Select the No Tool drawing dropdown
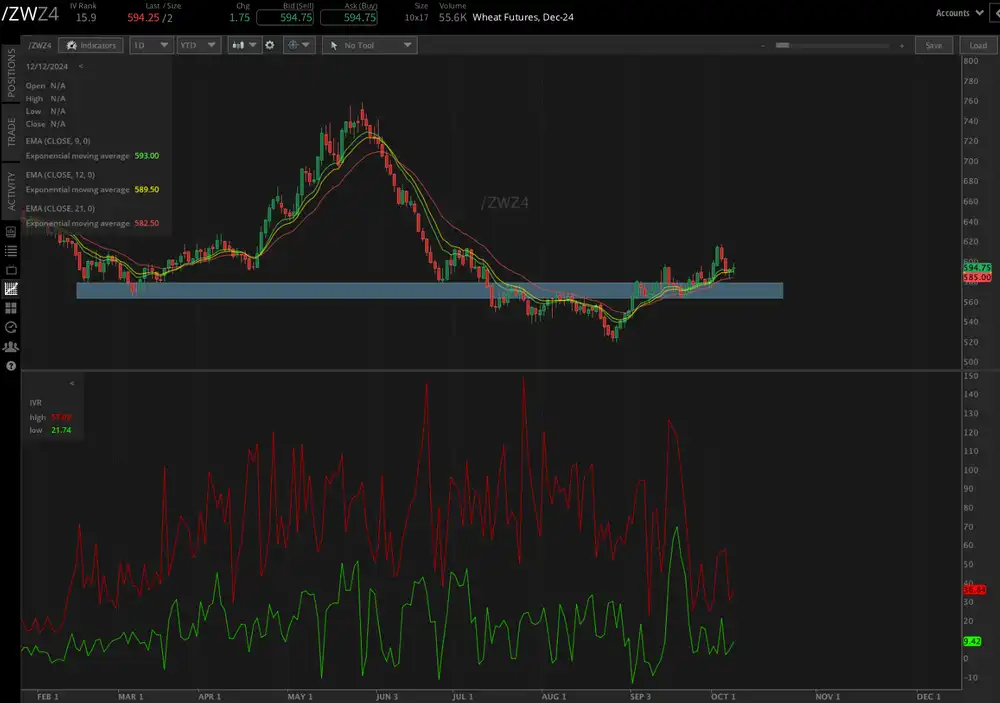Viewport: 1000px width, 703px height. (368, 45)
